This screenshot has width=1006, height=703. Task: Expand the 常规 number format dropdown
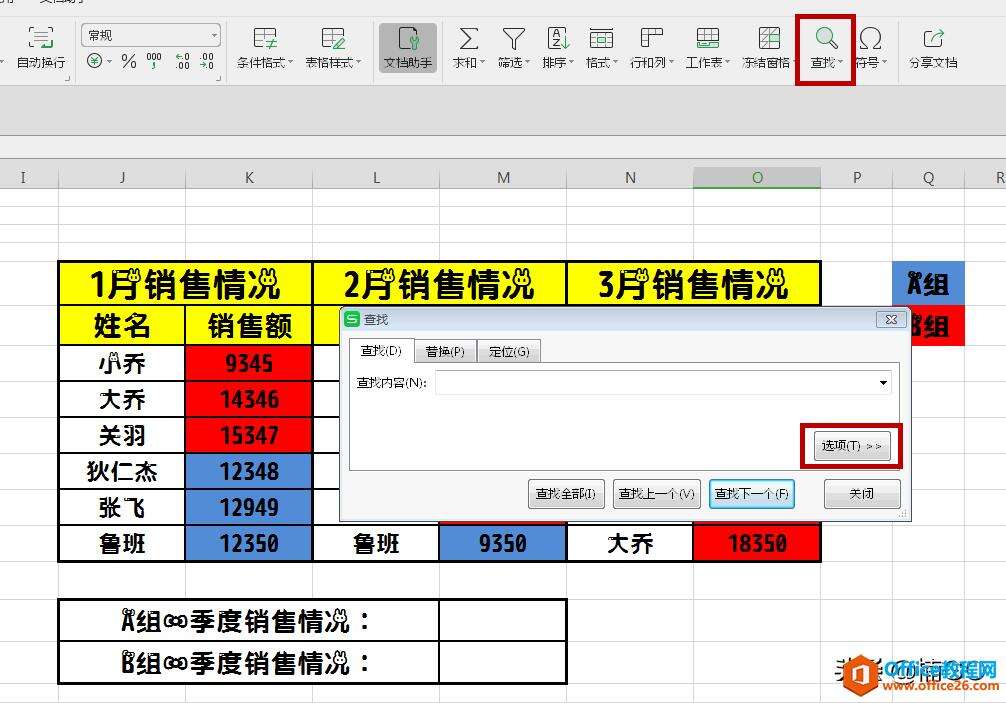pos(214,36)
